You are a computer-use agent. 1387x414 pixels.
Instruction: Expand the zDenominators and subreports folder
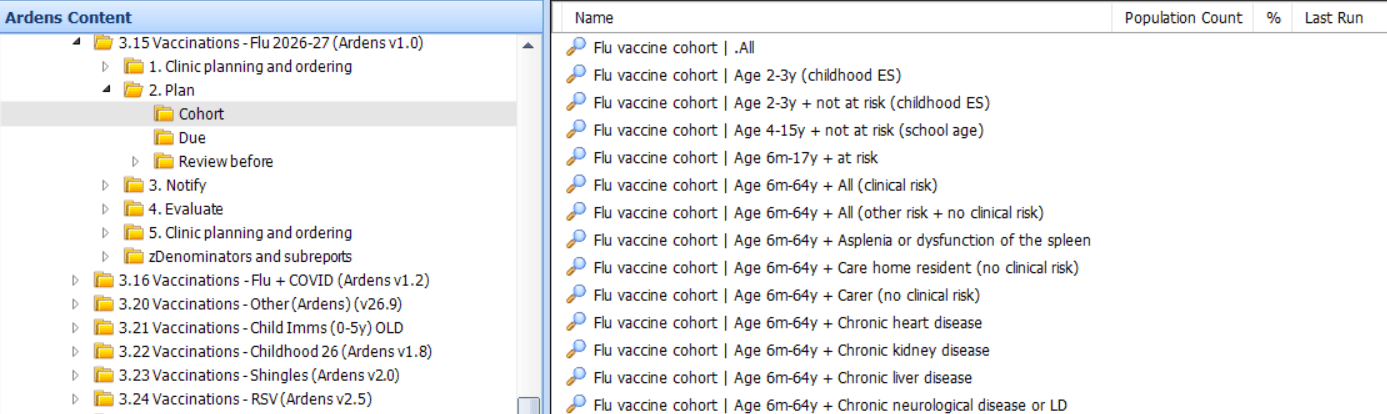(x=107, y=256)
